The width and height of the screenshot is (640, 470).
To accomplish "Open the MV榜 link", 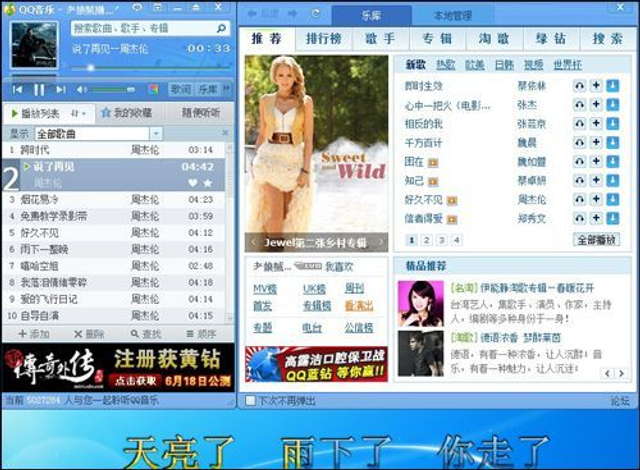I will (x=265, y=289).
